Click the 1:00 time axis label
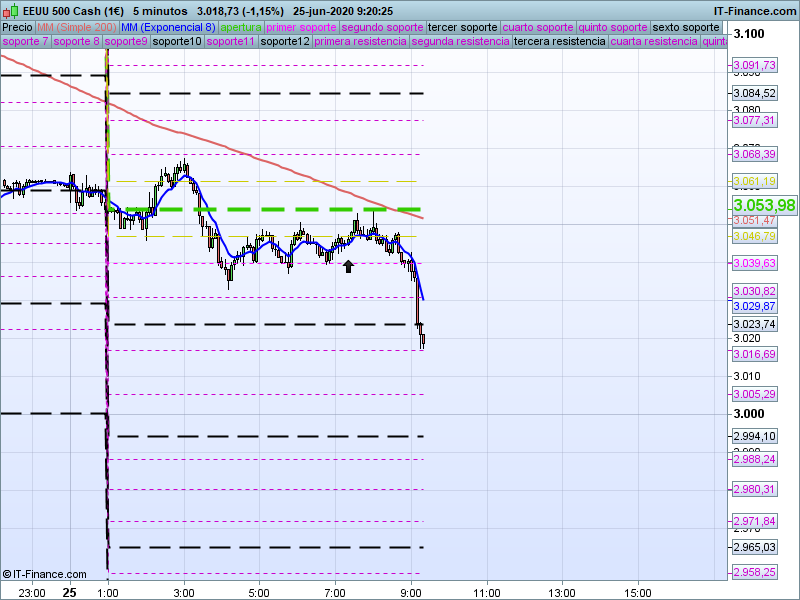This screenshot has width=800, height=600. pyautogui.click(x=108, y=593)
